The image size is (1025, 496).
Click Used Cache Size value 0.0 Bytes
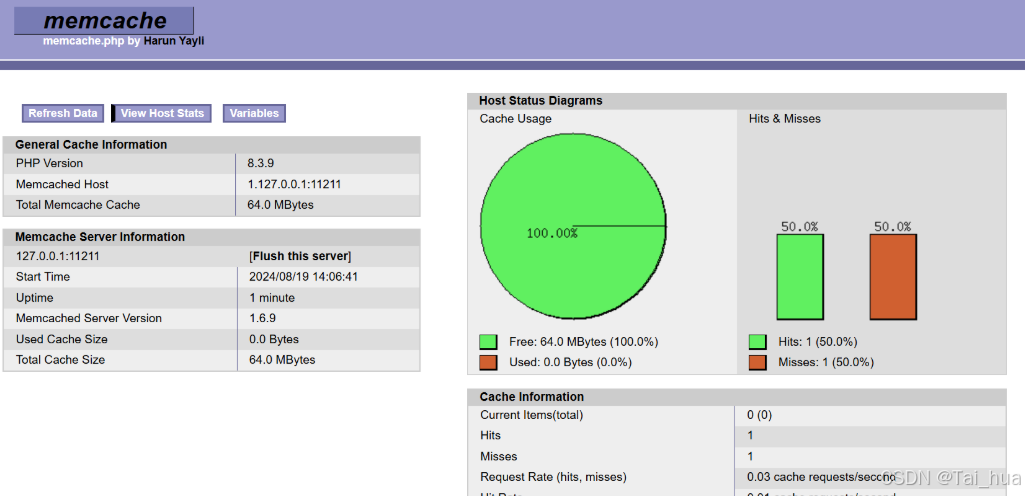tap(274, 339)
